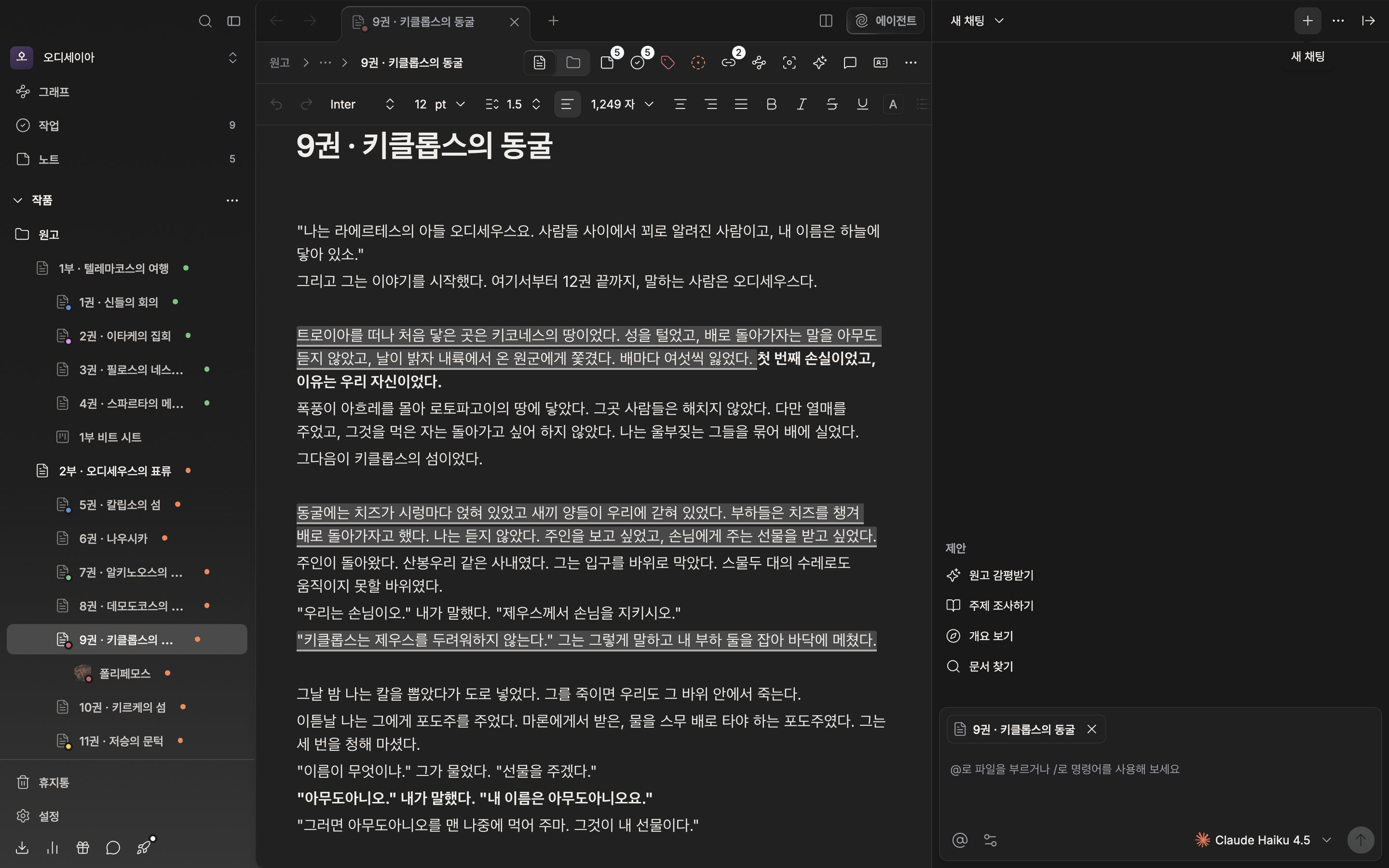Viewport: 1389px width, 868px height.
Task: Click the AI sparkle icon in toolbar
Action: [819, 63]
